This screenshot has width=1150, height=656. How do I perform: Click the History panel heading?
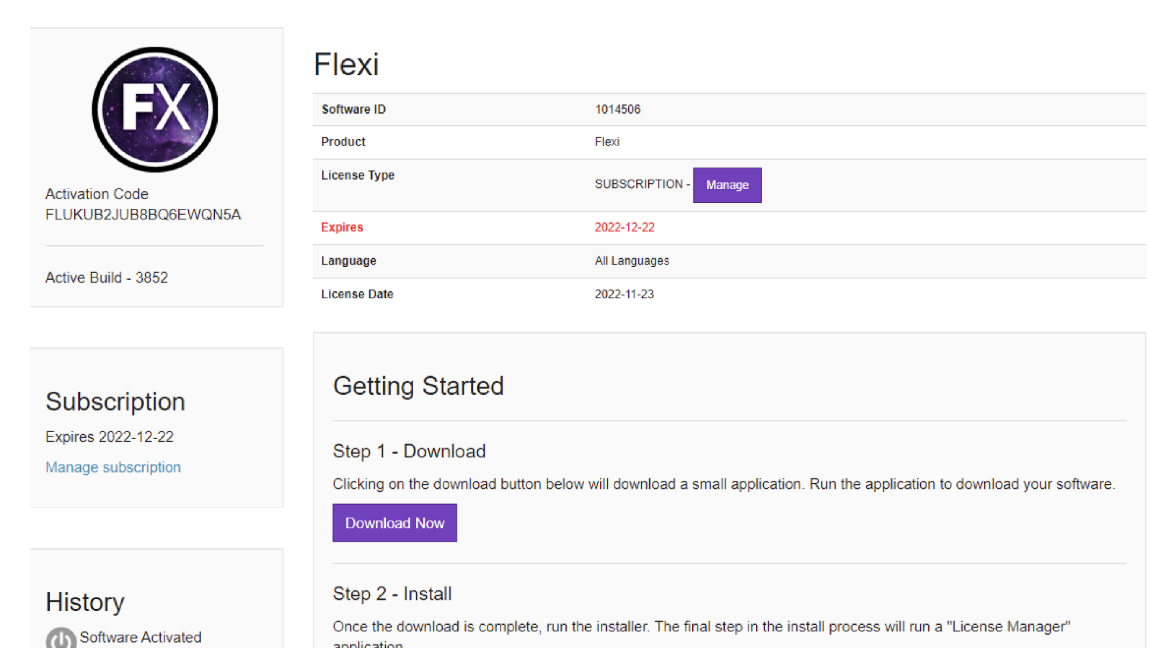[85, 602]
